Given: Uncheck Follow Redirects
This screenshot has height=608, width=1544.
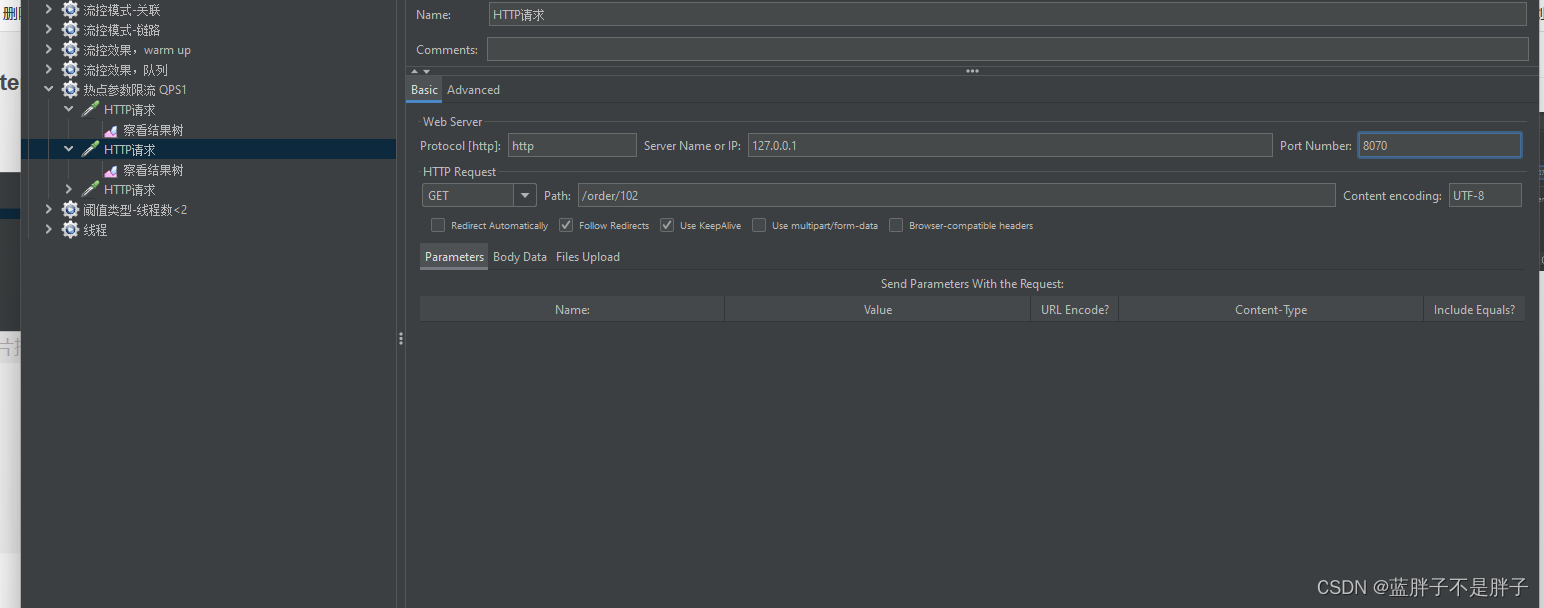Looking at the screenshot, I should click(566, 225).
